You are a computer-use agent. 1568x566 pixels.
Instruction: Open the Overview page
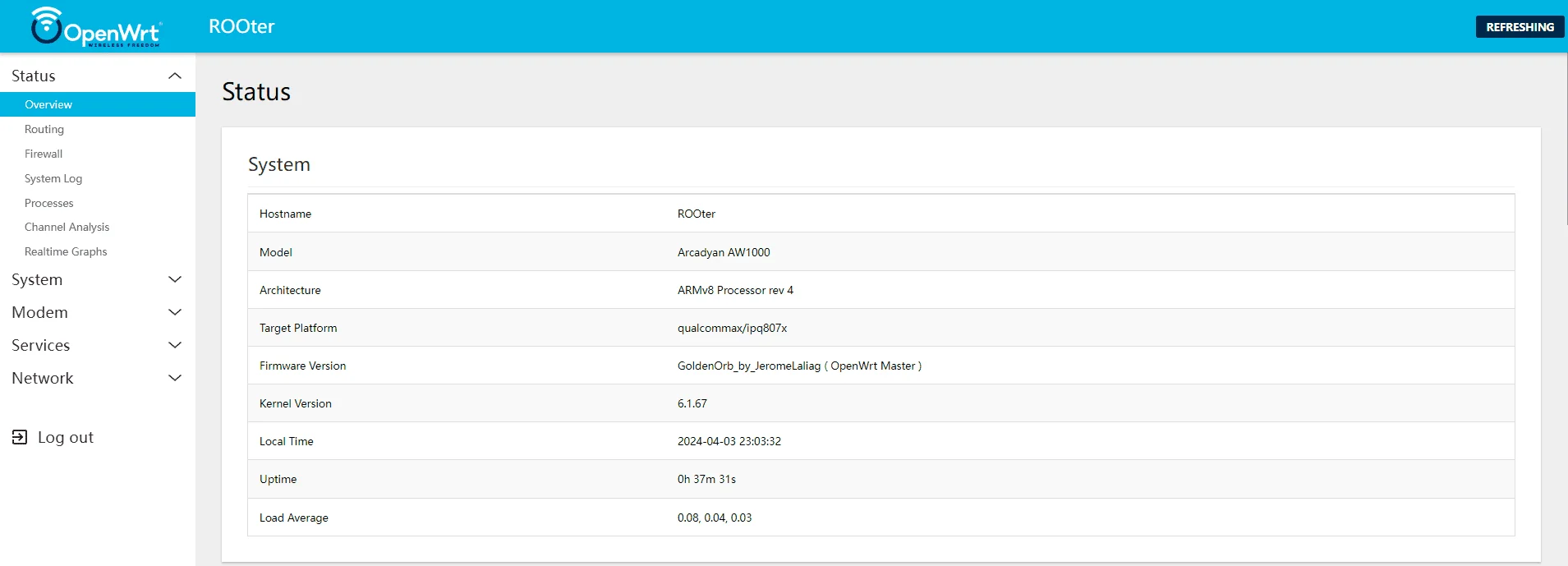pyautogui.click(x=98, y=104)
